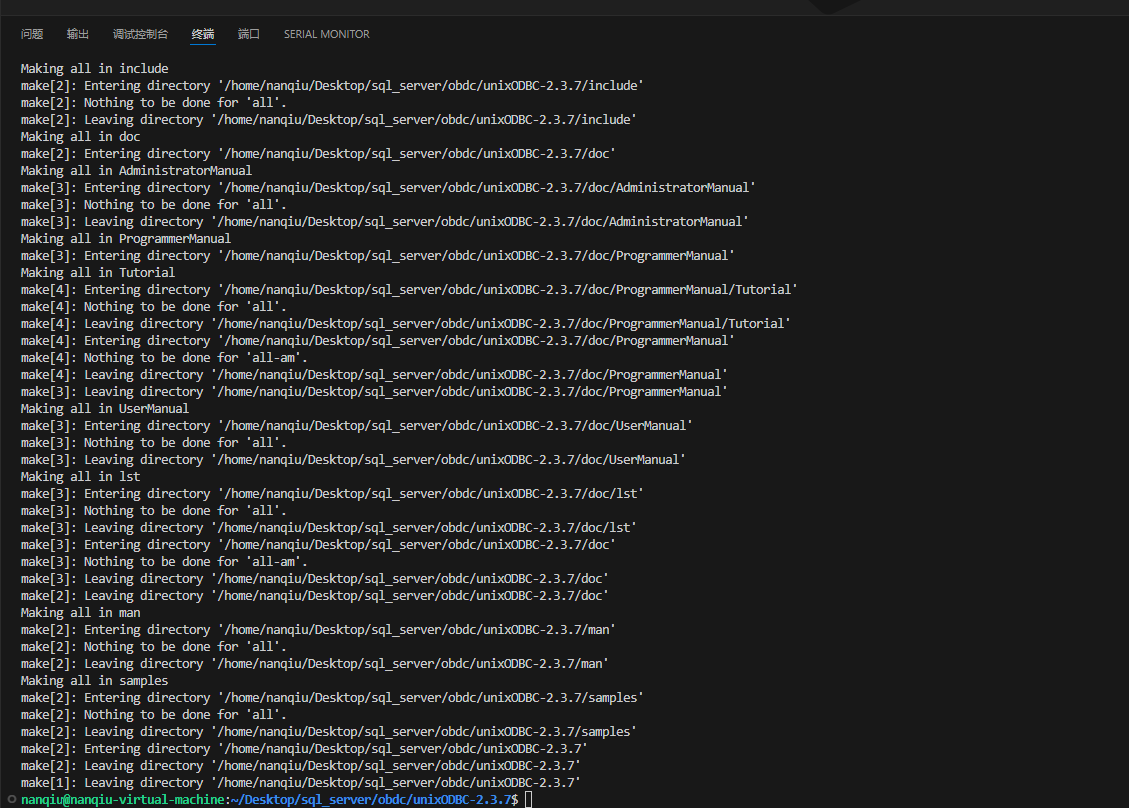Screen dimensions: 1129x808
Task: Click make[3] Leaving directory doc/AdministratorManual line
Action: point(384,222)
